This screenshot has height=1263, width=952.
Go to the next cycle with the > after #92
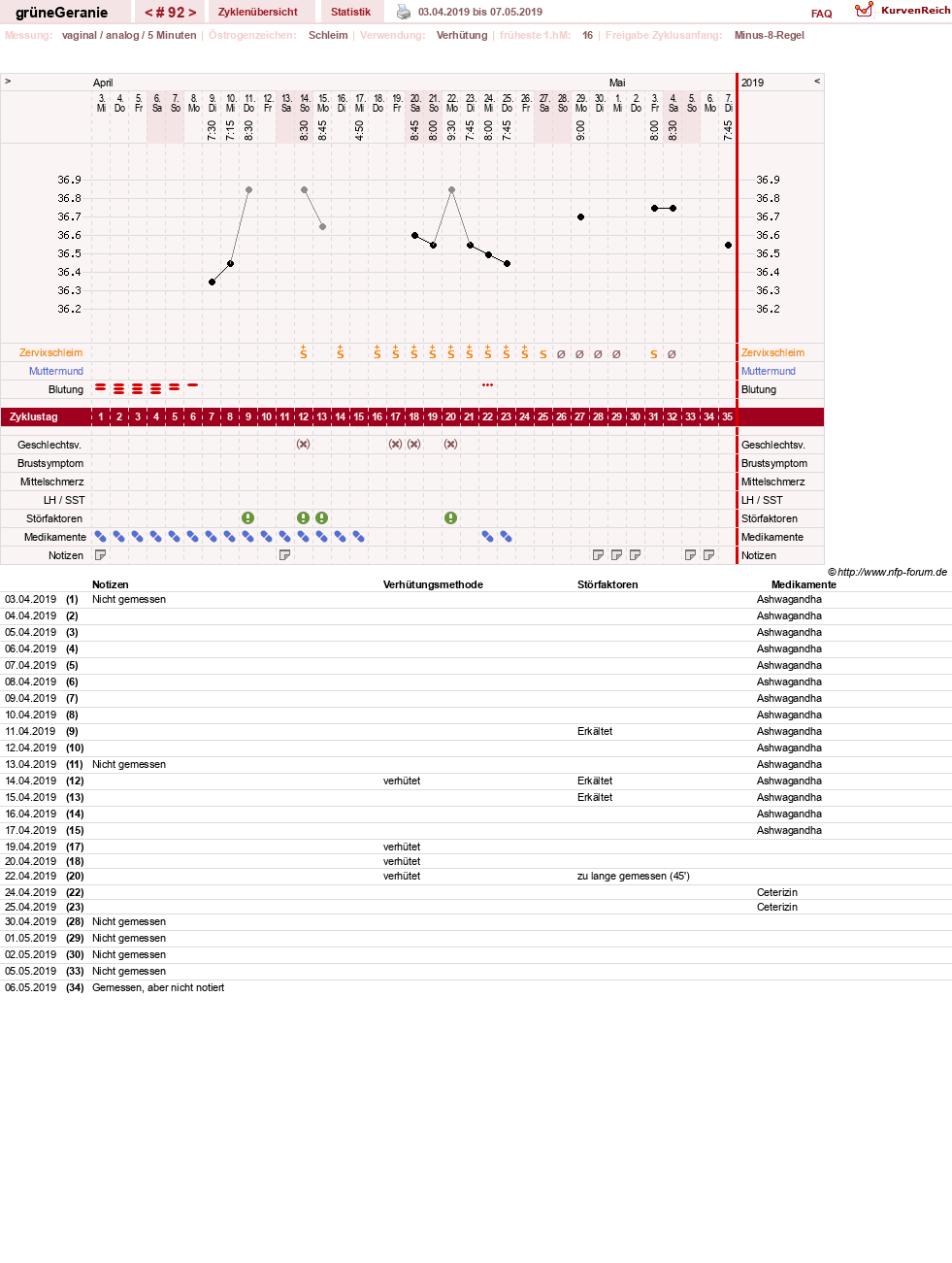(x=192, y=13)
